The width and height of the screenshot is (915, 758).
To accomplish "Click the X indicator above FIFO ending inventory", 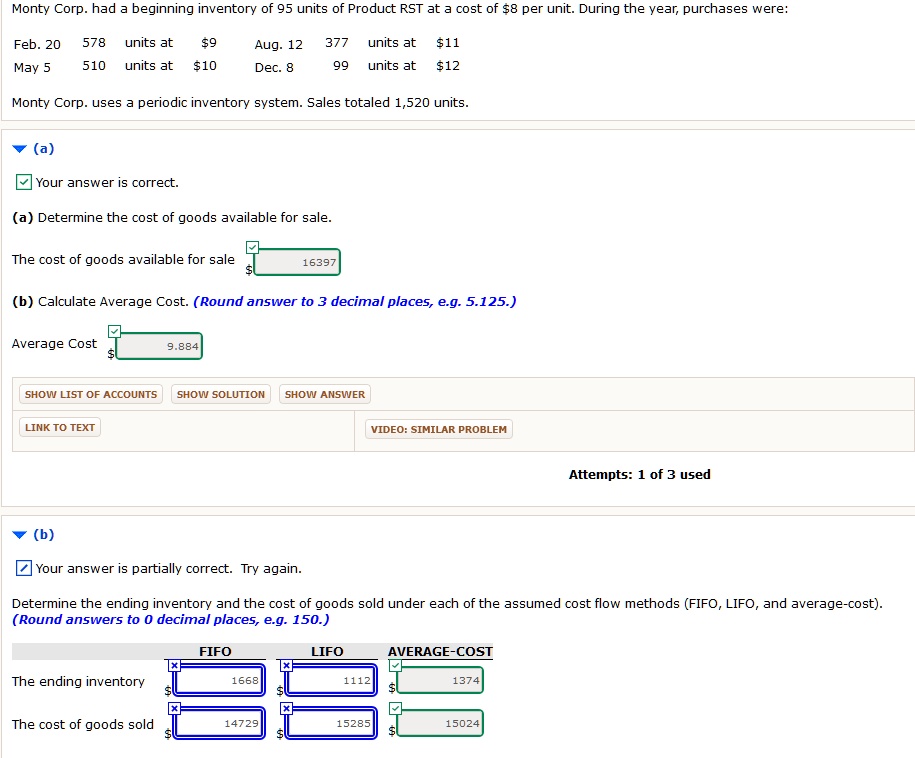I will (x=175, y=664).
